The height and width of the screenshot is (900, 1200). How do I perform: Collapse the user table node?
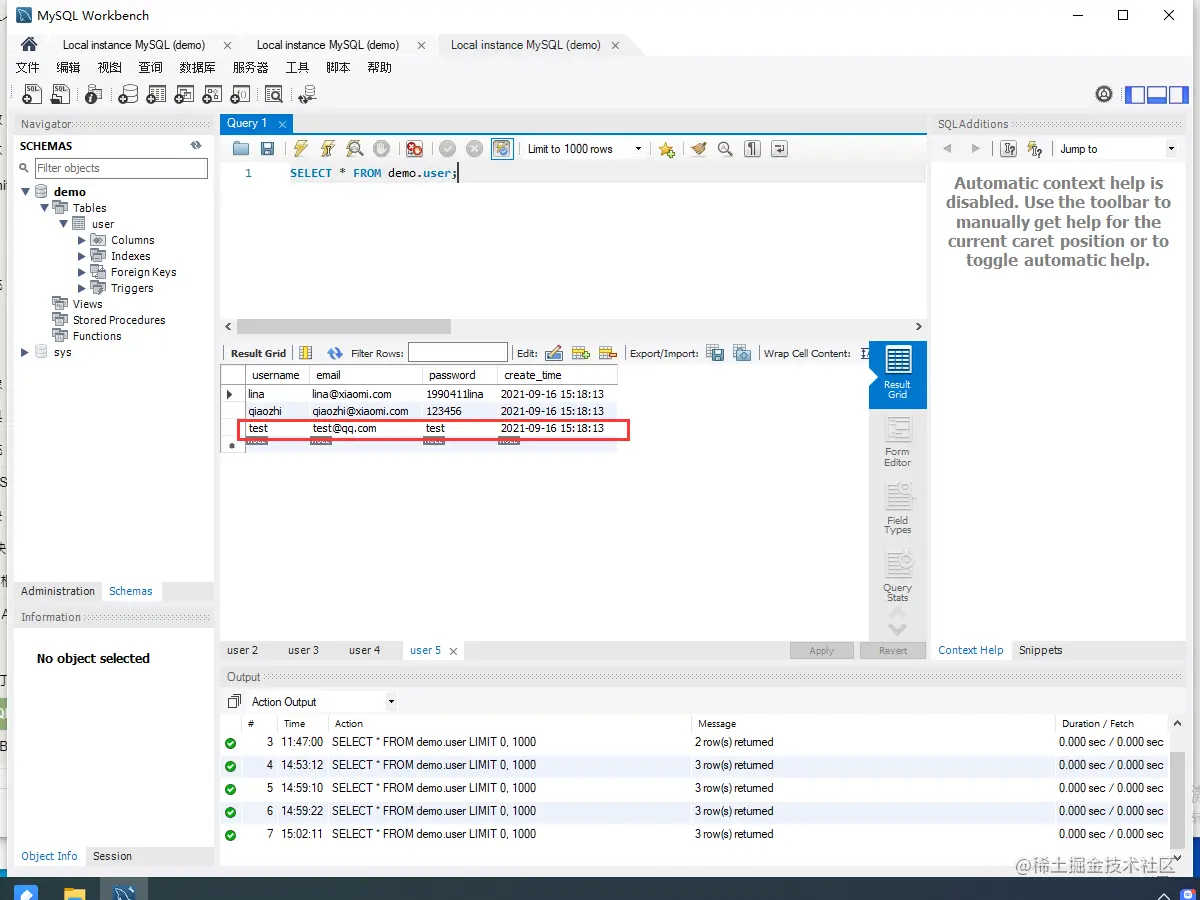click(x=63, y=224)
